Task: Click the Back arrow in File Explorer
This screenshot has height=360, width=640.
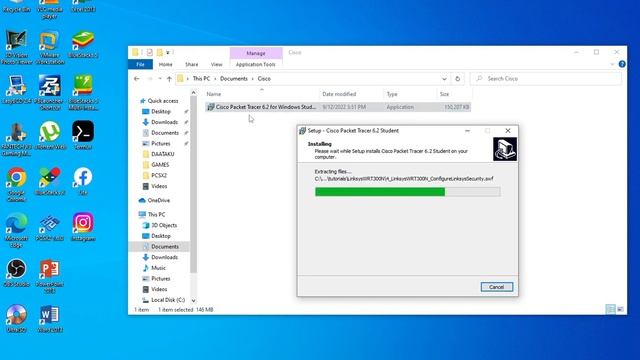Action: click(137, 79)
